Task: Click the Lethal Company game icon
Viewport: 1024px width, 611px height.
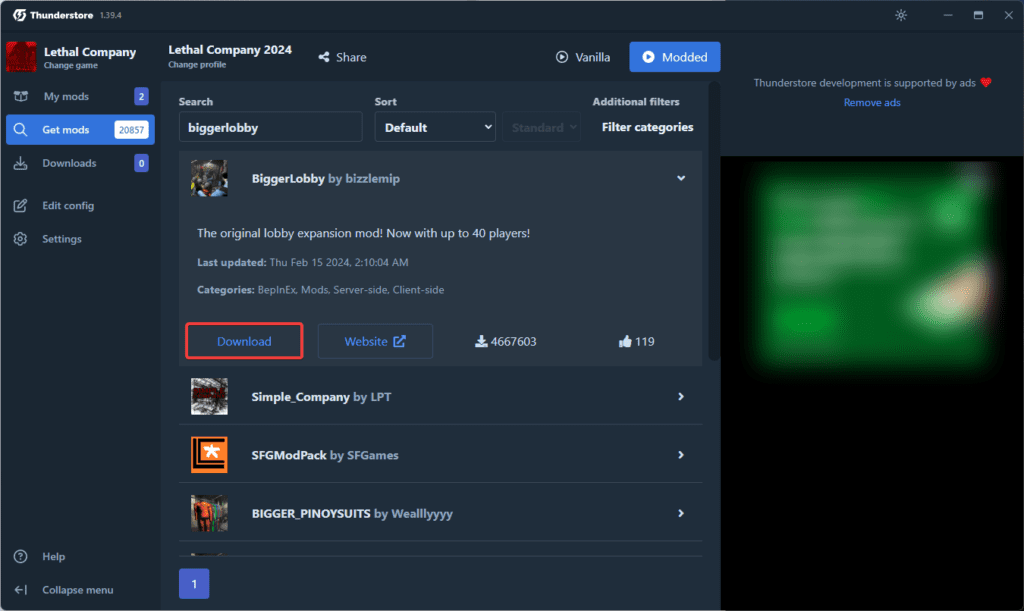Action: coord(21,57)
